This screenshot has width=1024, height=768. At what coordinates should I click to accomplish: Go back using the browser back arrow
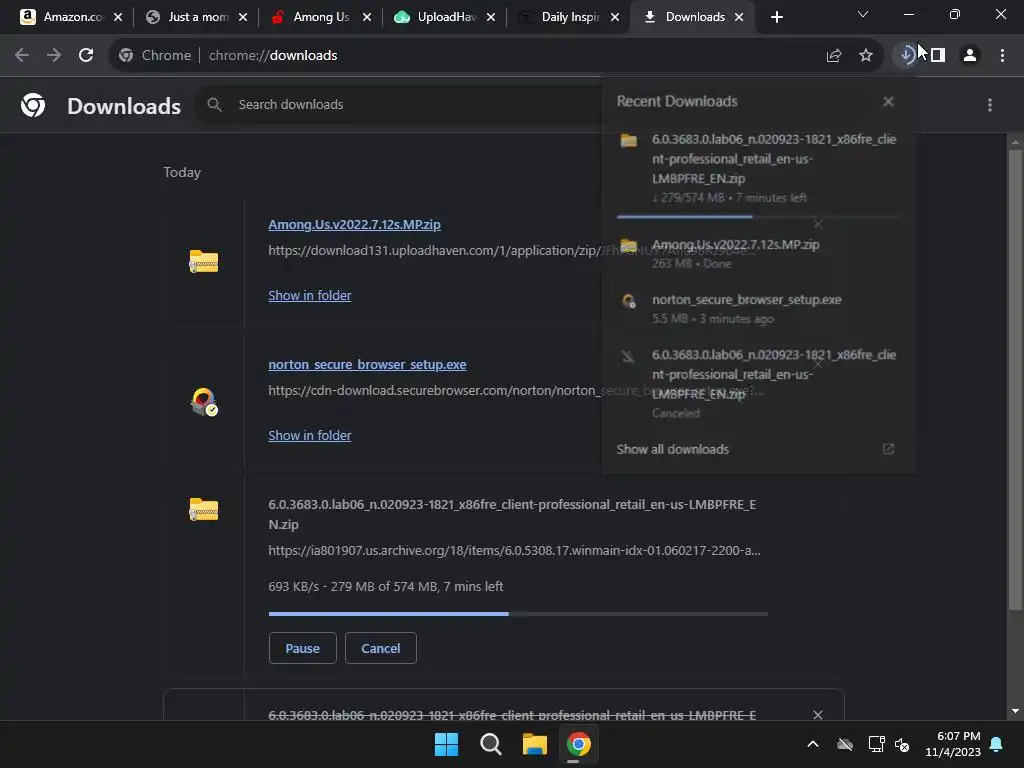tap(22, 56)
